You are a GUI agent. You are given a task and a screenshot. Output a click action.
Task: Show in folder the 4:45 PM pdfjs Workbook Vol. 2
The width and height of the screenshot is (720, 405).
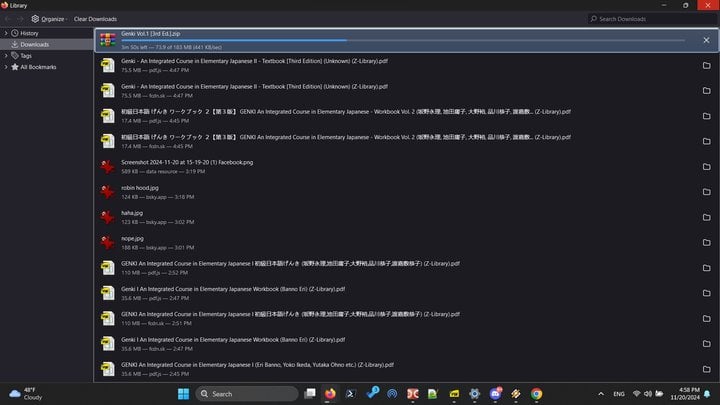pyautogui.click(x=706, y=116)
